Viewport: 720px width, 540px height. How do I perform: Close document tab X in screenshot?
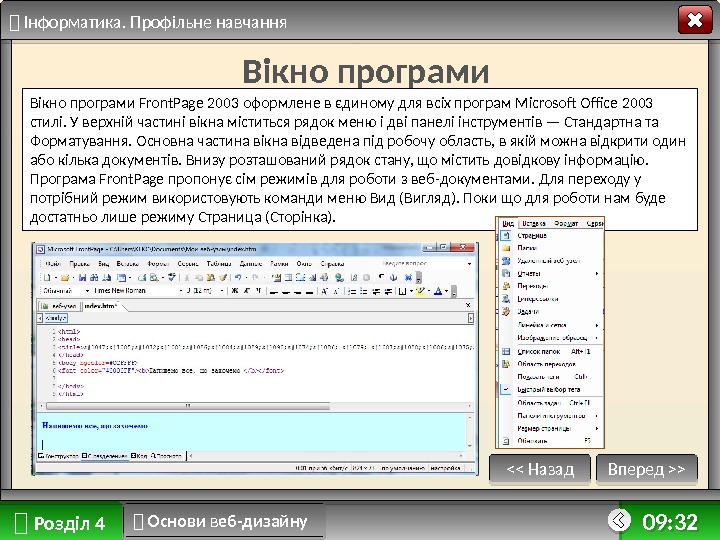[x=468, y=305]
